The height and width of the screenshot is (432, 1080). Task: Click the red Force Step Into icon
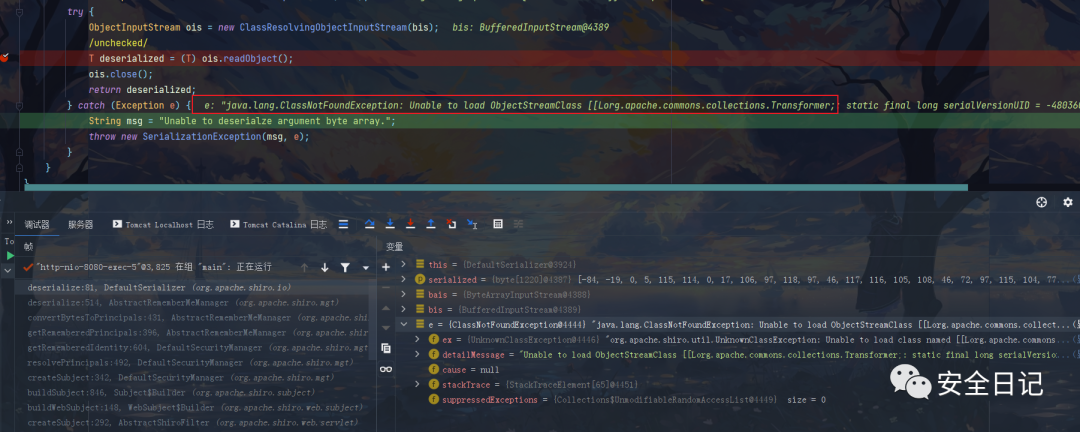(x=411, y=225)
